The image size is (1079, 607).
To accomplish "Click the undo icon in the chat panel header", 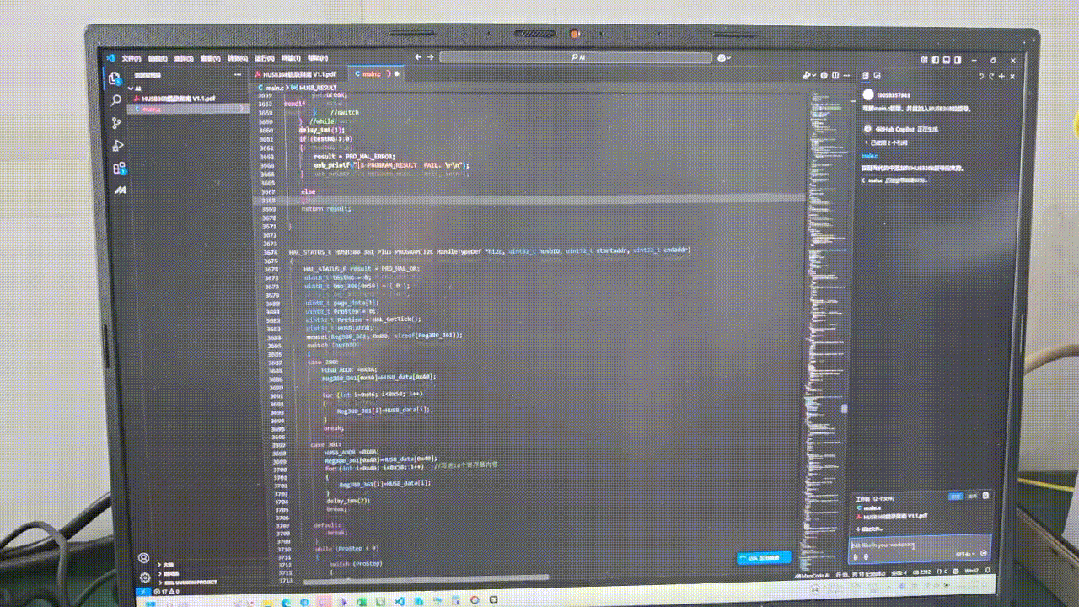I will pos(982,76).
